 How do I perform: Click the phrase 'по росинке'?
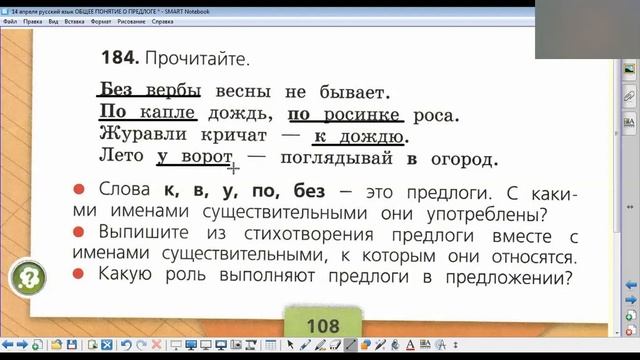pos(344,114)
